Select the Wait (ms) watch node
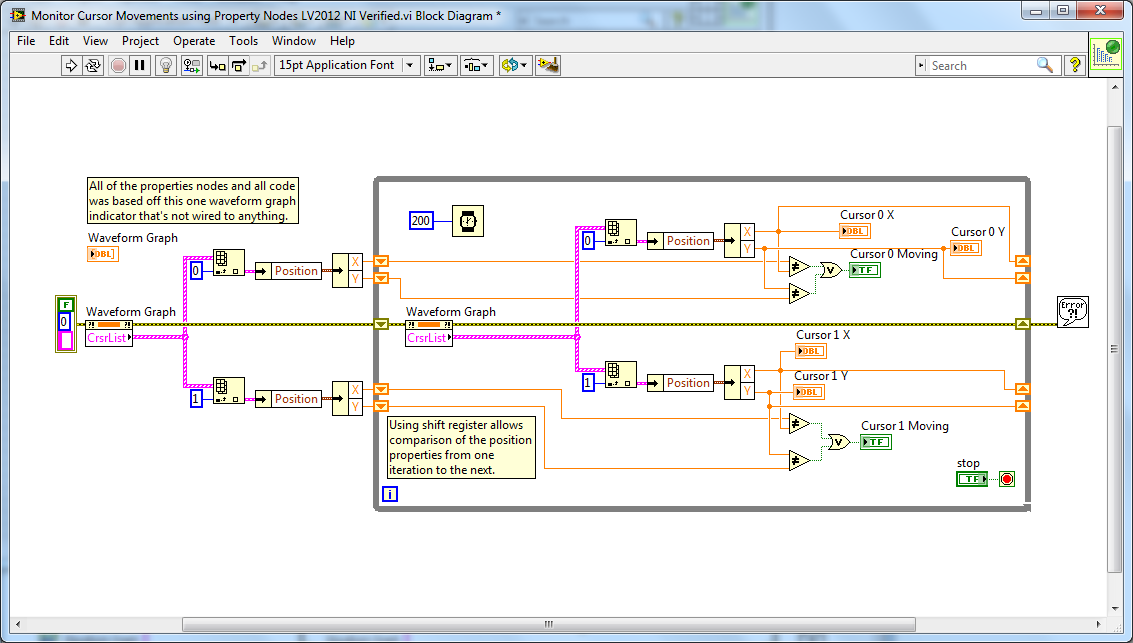 click(x=468, y=221)
